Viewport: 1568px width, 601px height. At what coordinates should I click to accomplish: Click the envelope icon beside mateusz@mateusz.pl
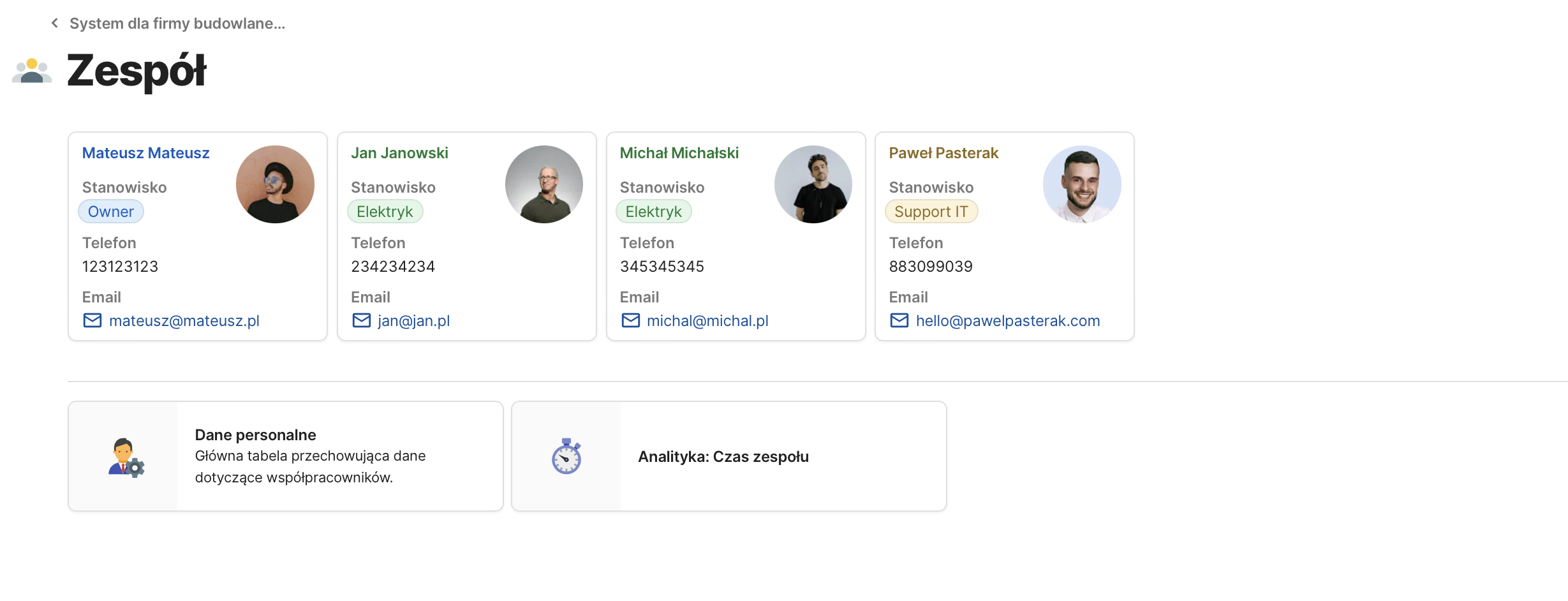tap(92, 320)
